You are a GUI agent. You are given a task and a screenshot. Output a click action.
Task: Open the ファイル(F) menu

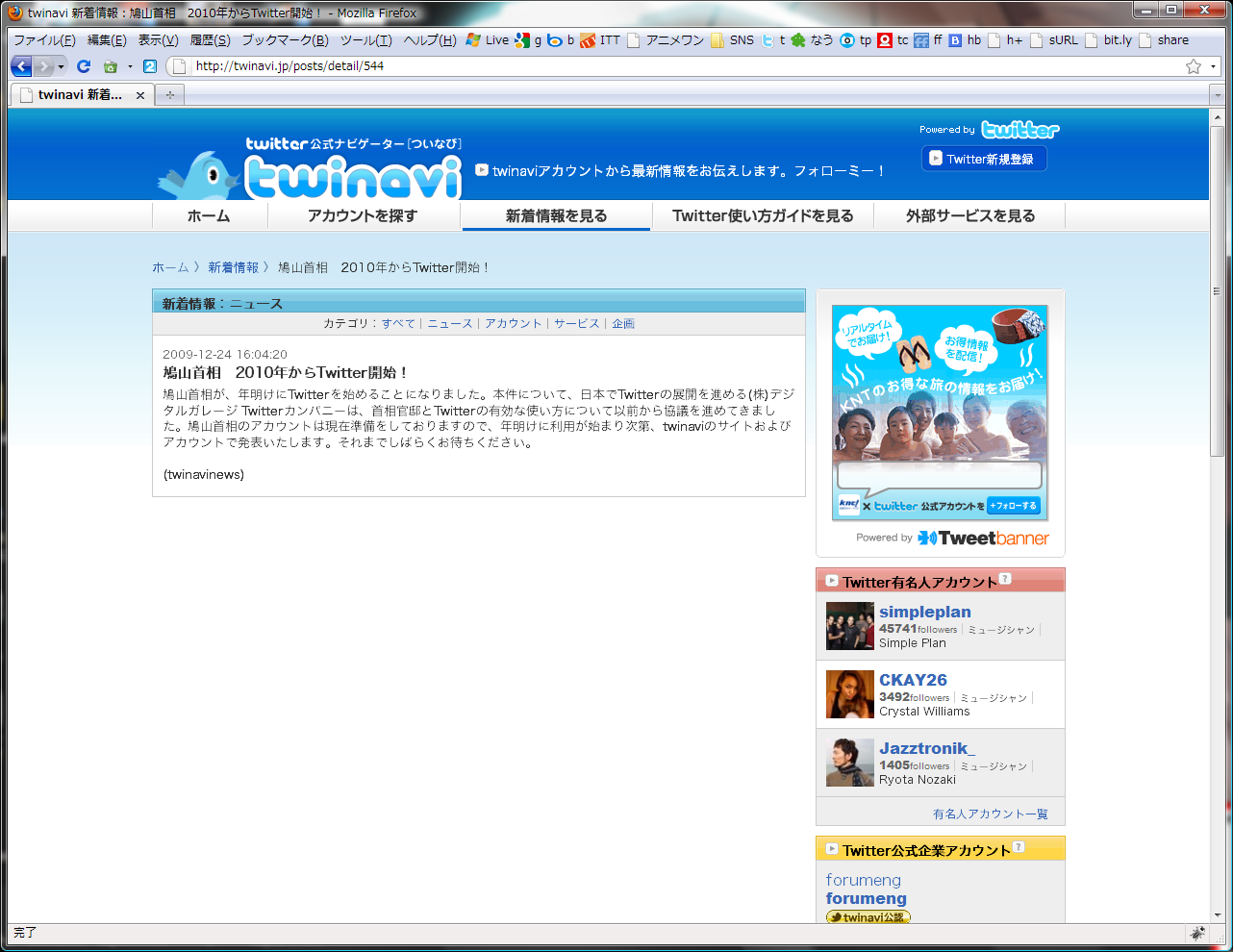pyautogui.click(x=44, y=40)
